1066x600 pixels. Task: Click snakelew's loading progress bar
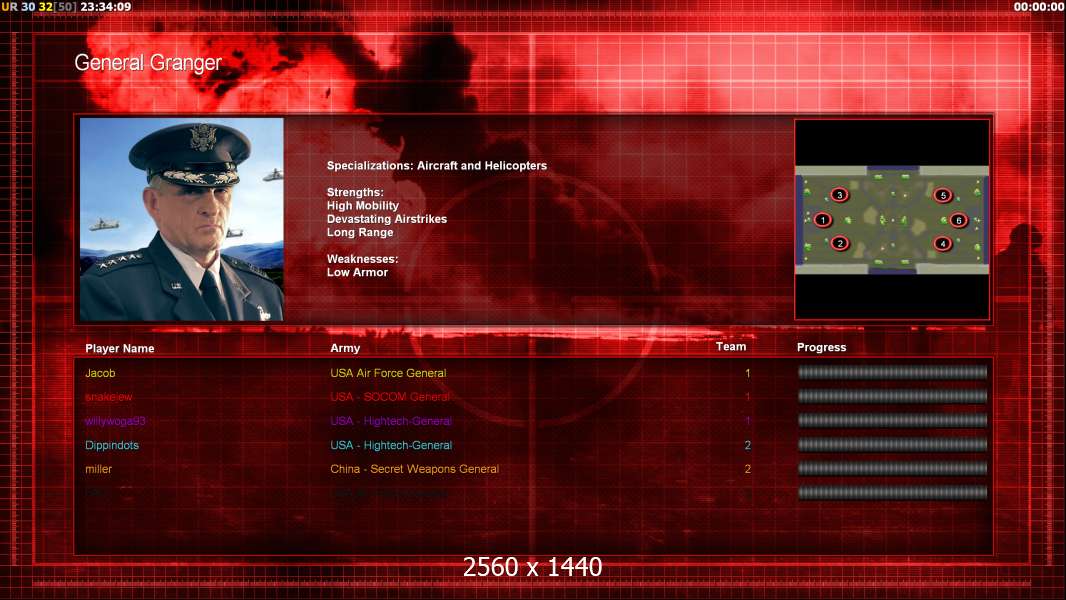892,396
